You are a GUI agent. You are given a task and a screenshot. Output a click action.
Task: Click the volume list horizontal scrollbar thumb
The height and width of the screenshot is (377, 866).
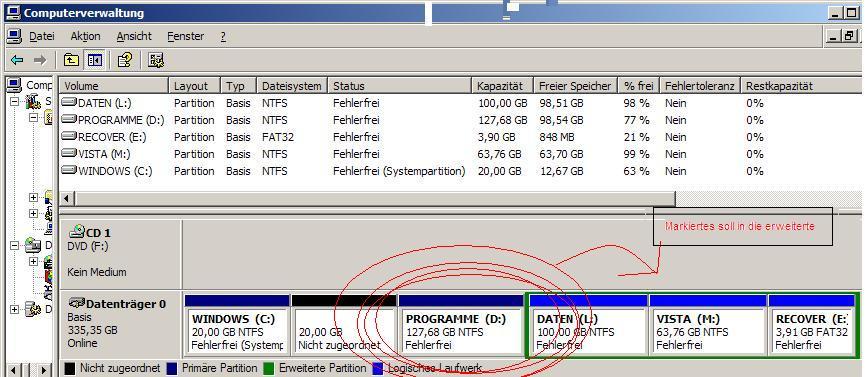(x=375, y=198)
